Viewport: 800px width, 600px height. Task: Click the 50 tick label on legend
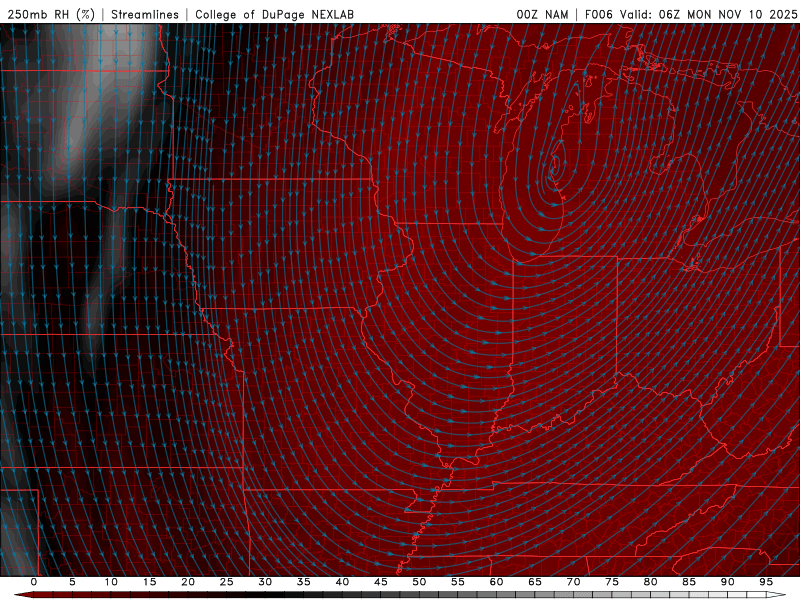click(419, 582)
